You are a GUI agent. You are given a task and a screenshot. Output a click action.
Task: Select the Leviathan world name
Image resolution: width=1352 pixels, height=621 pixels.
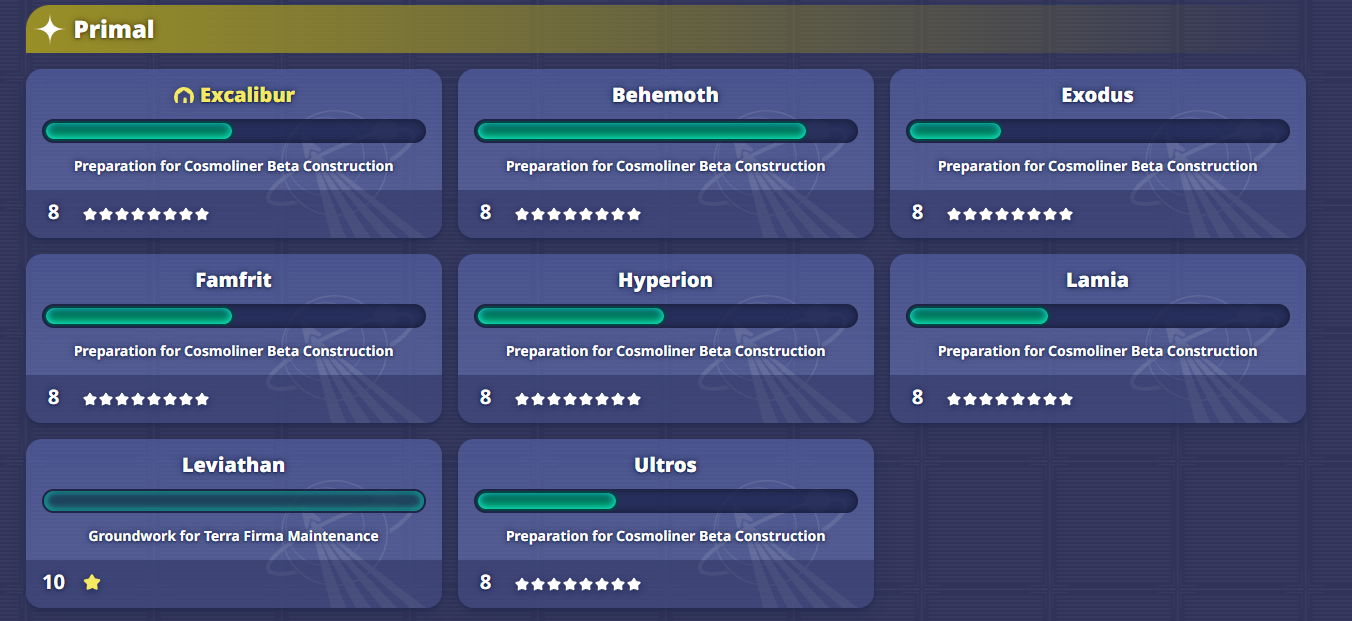(x=233, y=465)
